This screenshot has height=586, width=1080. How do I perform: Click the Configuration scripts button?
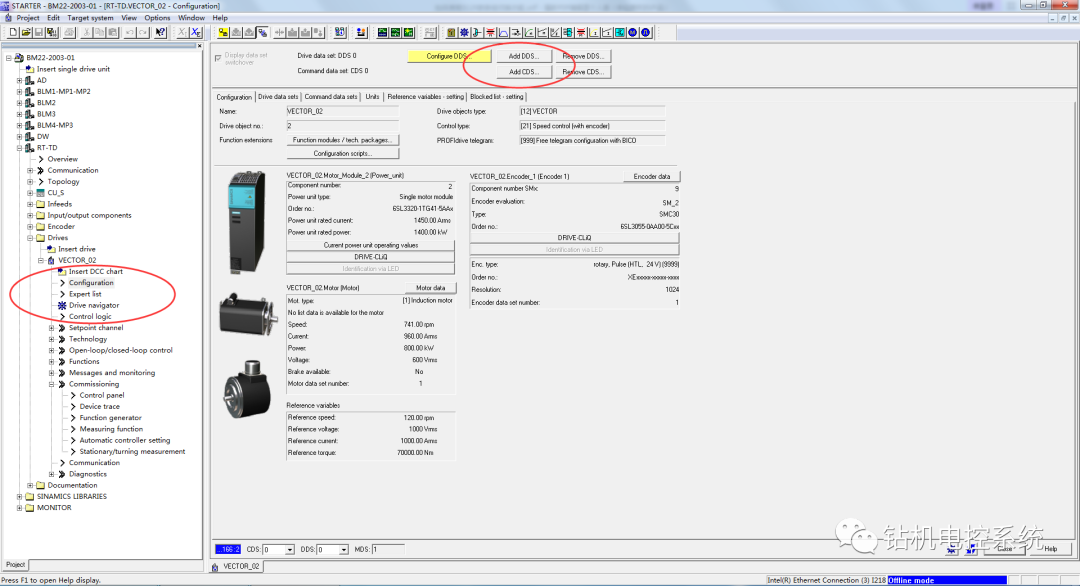(x=342, y=154)
